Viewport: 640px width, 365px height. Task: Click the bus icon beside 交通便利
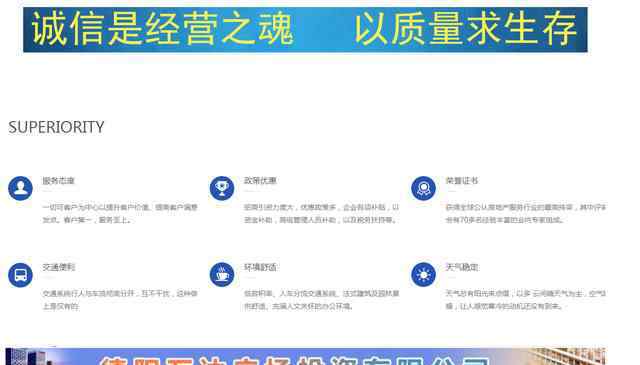20,275
